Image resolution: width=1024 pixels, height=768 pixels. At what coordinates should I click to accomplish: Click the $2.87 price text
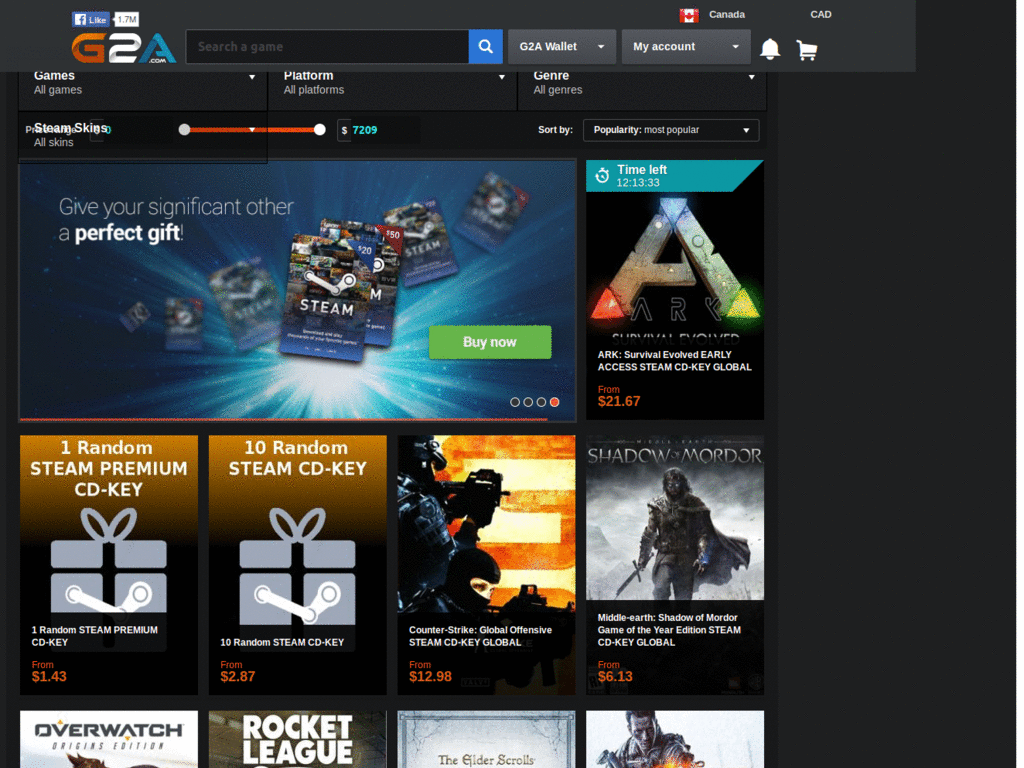click(238, 677)
